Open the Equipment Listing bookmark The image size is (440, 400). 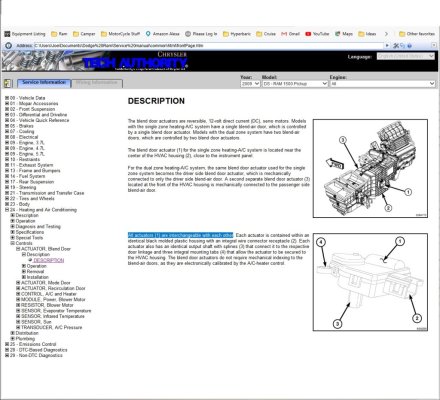click(25, 34)
